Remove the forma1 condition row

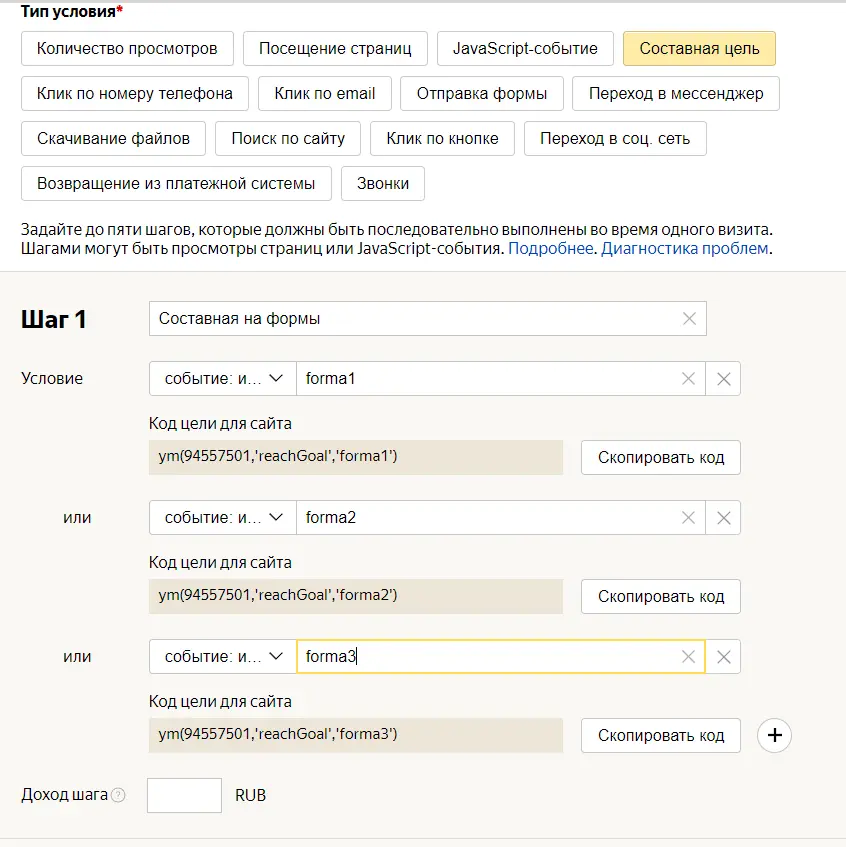tap(723, 379)
